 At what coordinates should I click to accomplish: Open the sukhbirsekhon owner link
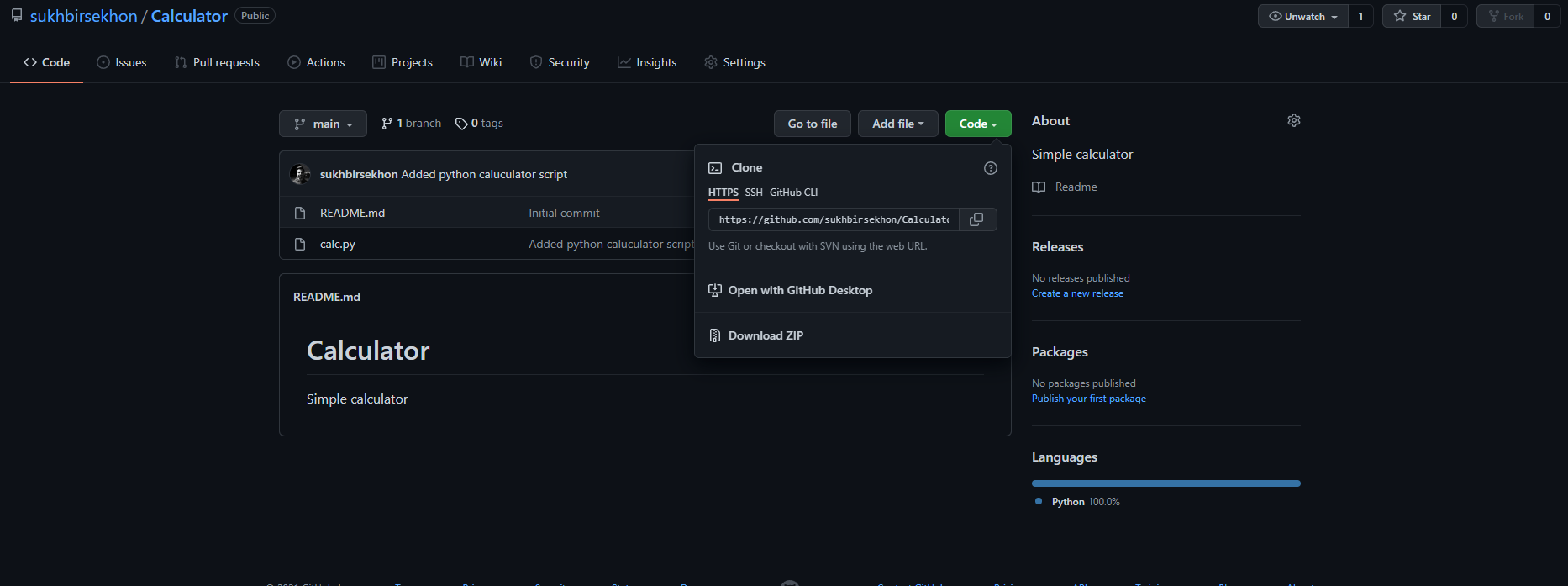click(84, 16)
